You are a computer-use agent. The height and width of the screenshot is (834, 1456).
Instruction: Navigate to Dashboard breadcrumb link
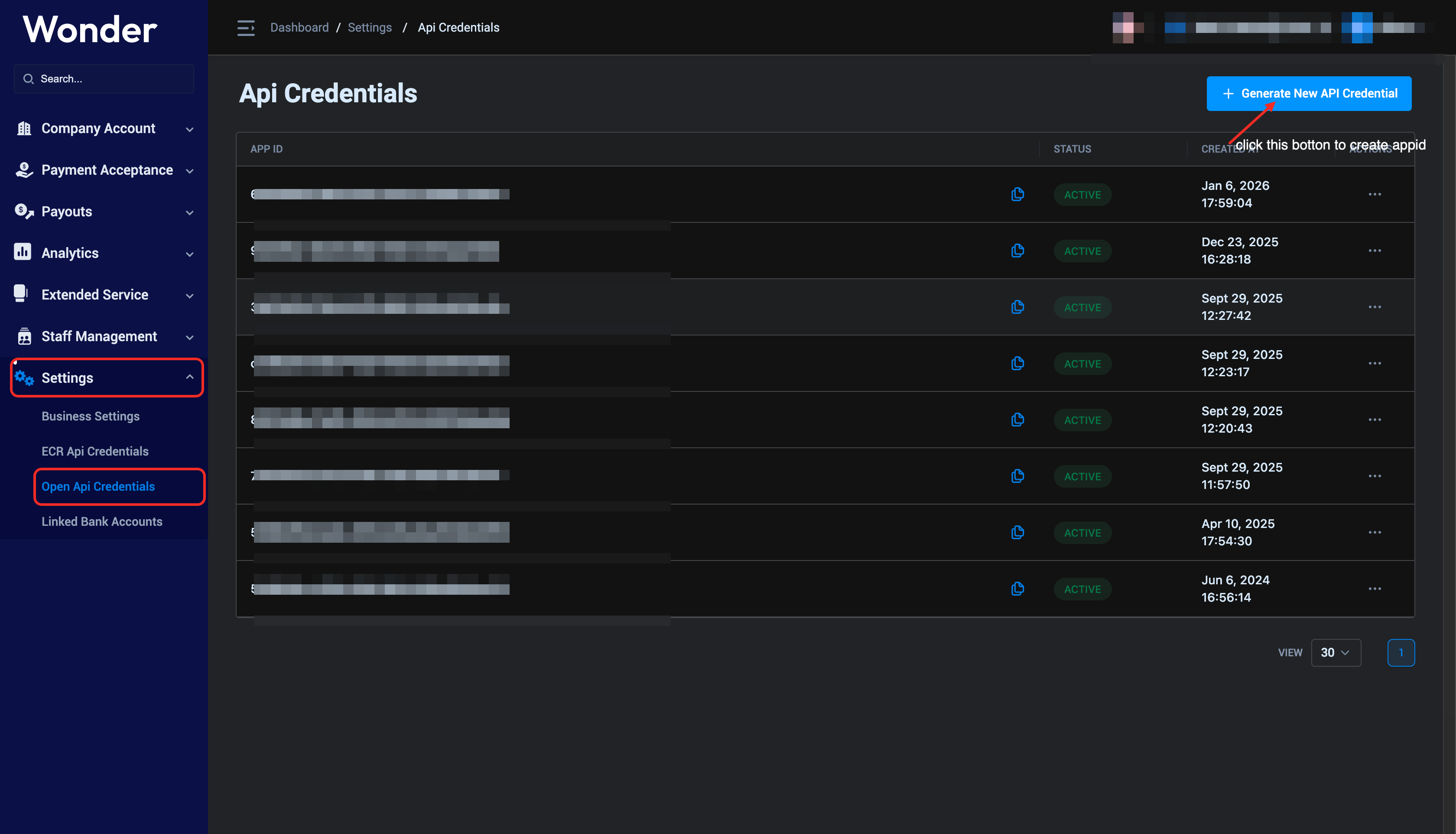coord(299,27)
